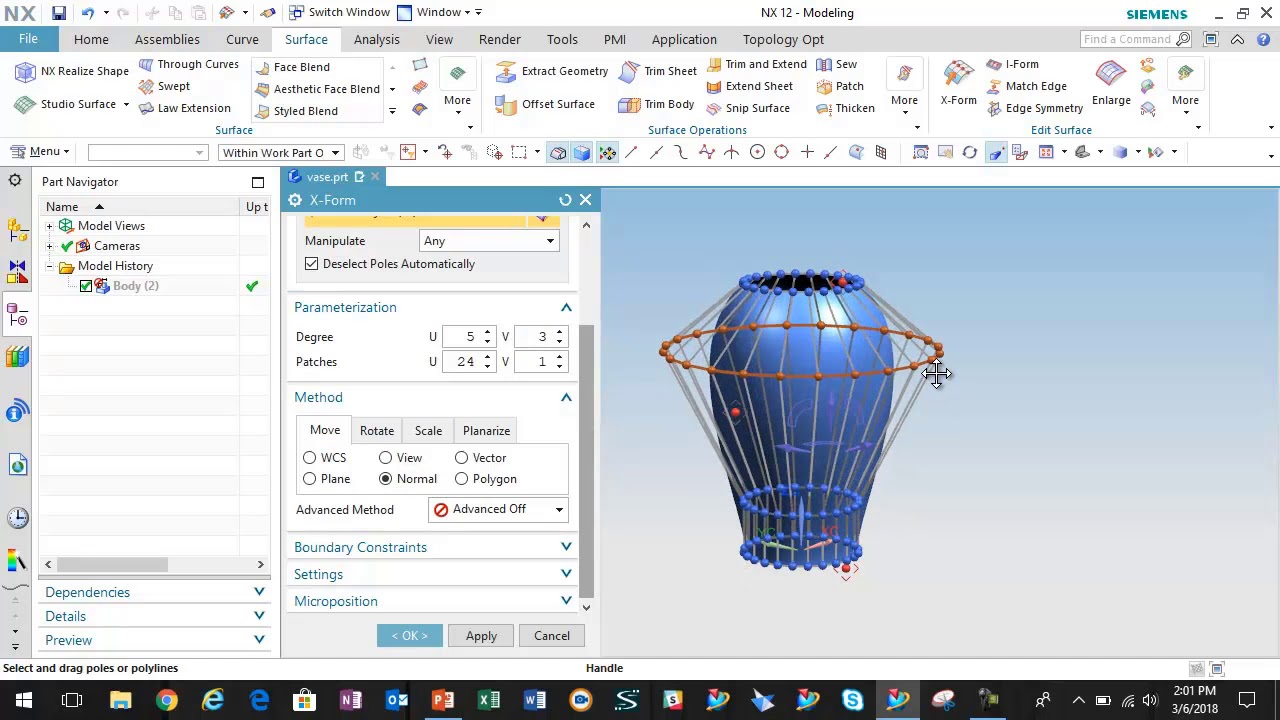Switch to the Home ribbon tab
1280x720 pixels.
coord(91,39)
